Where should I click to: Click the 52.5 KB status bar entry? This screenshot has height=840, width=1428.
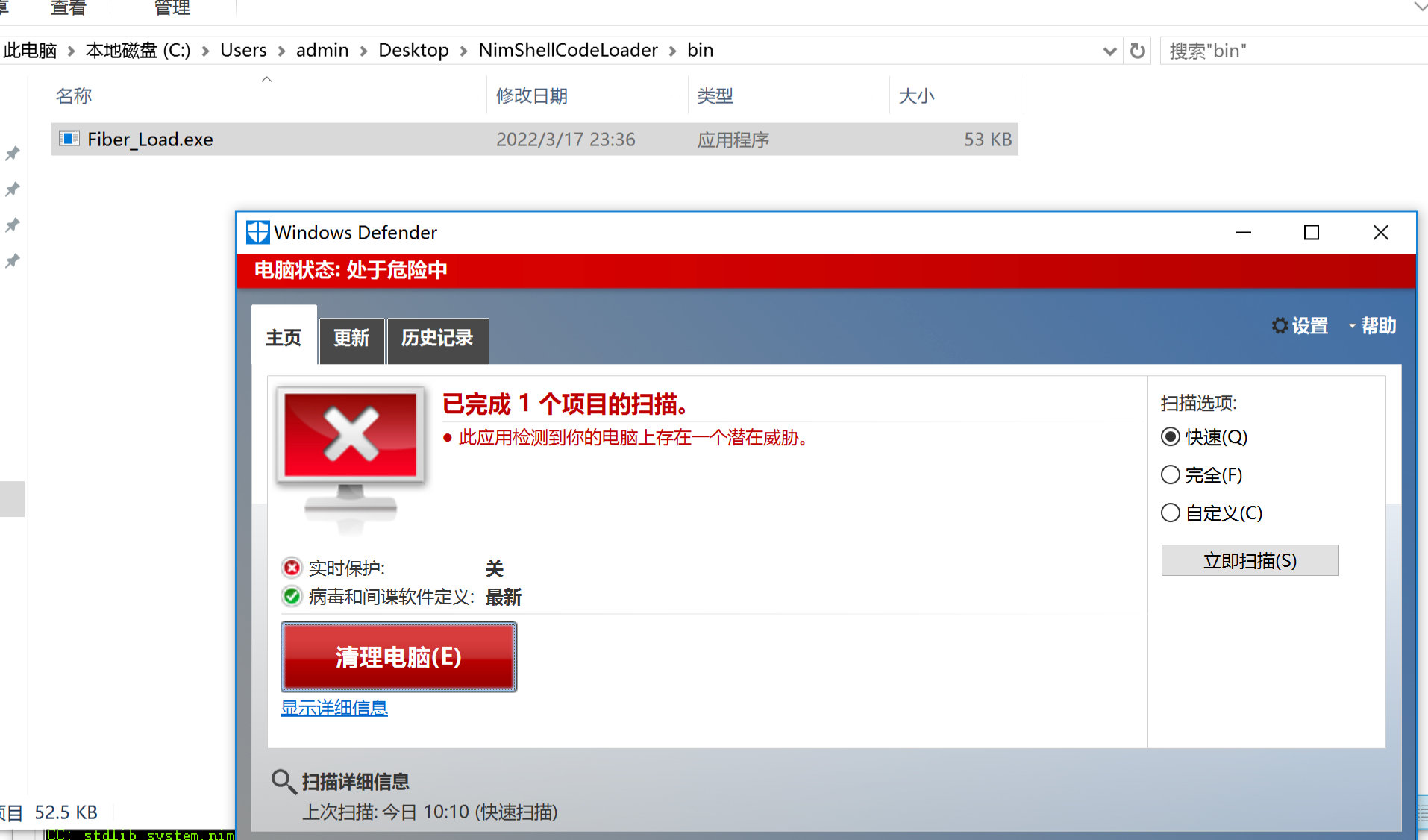click(x=66, y=812)
